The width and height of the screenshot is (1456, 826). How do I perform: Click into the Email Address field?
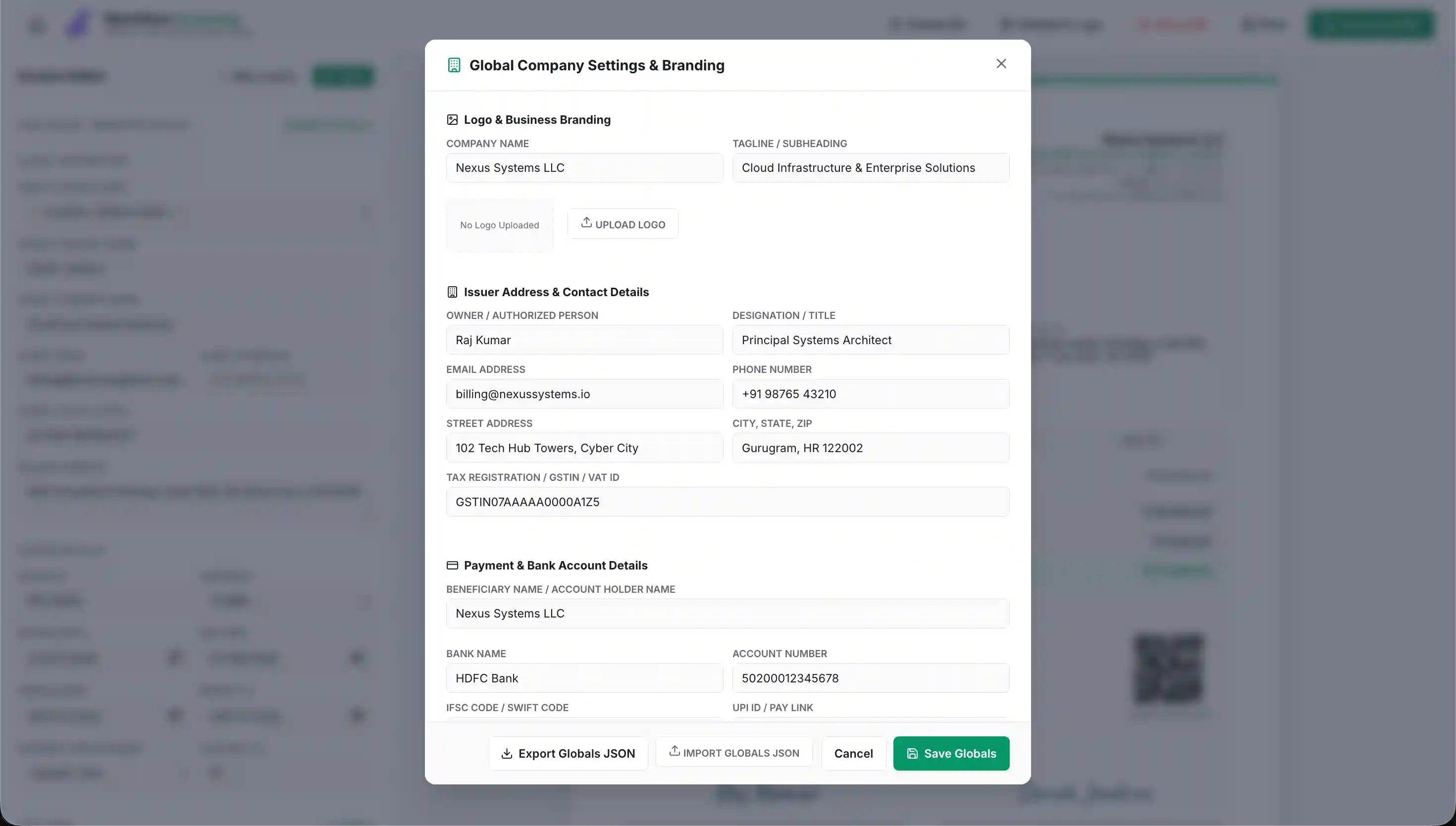point(584,394)
